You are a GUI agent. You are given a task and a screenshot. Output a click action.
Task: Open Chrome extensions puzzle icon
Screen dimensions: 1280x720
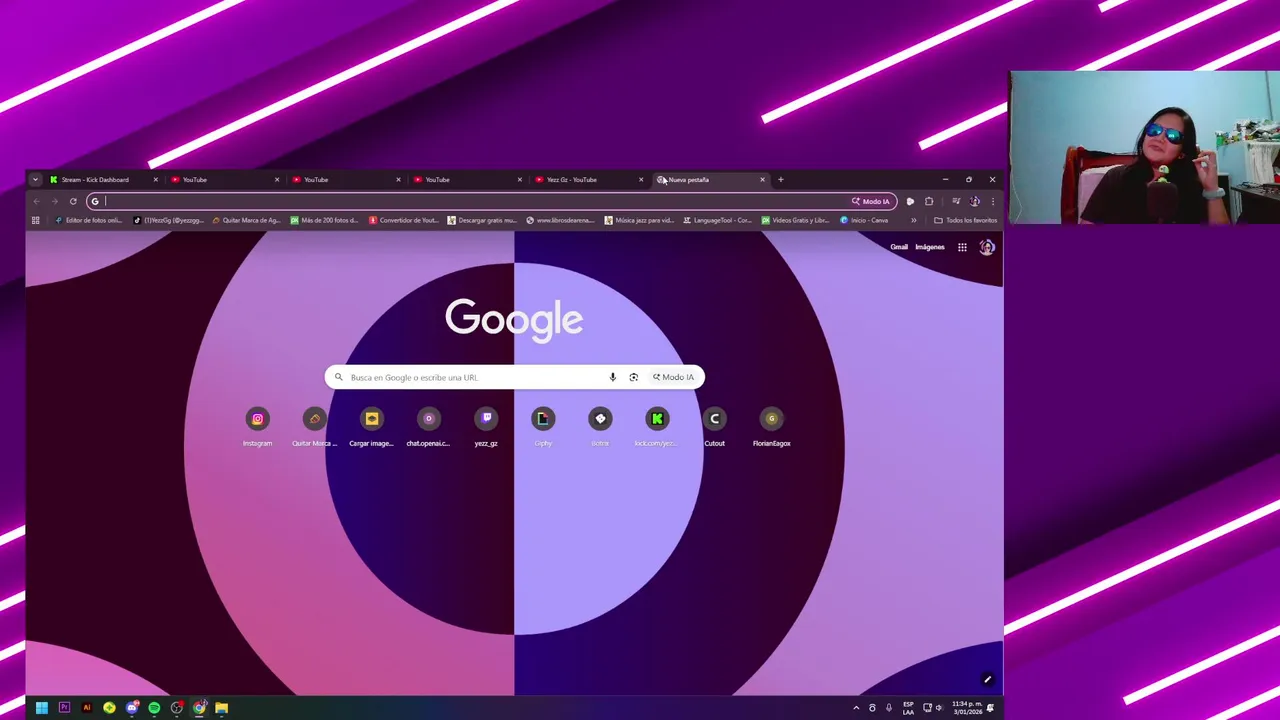(x=929, y=201)
